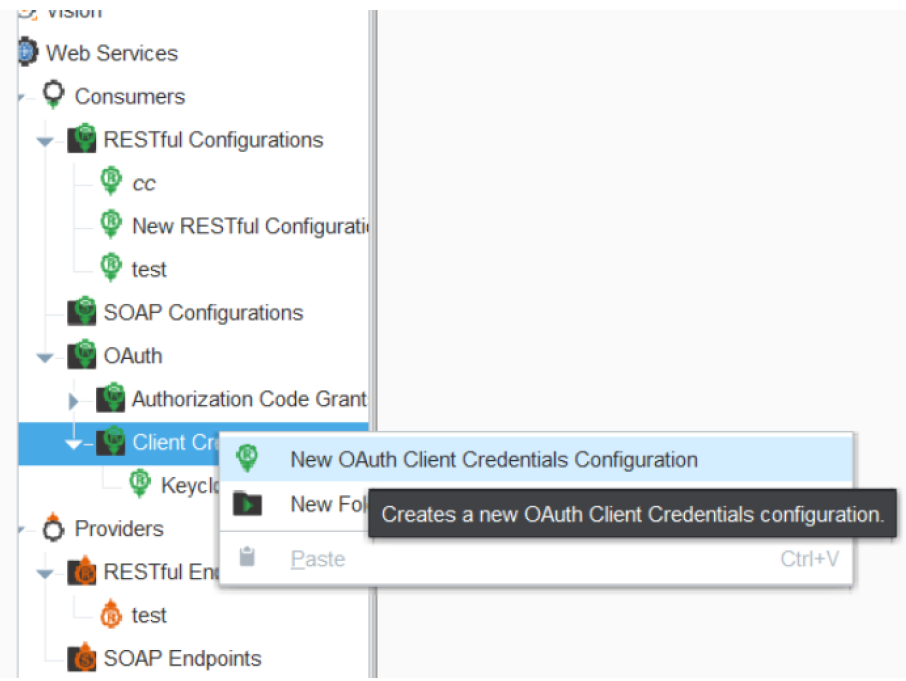This screenshot has width=906, height=681.
Task: Click the green icon beside cc
Action: 111,182
